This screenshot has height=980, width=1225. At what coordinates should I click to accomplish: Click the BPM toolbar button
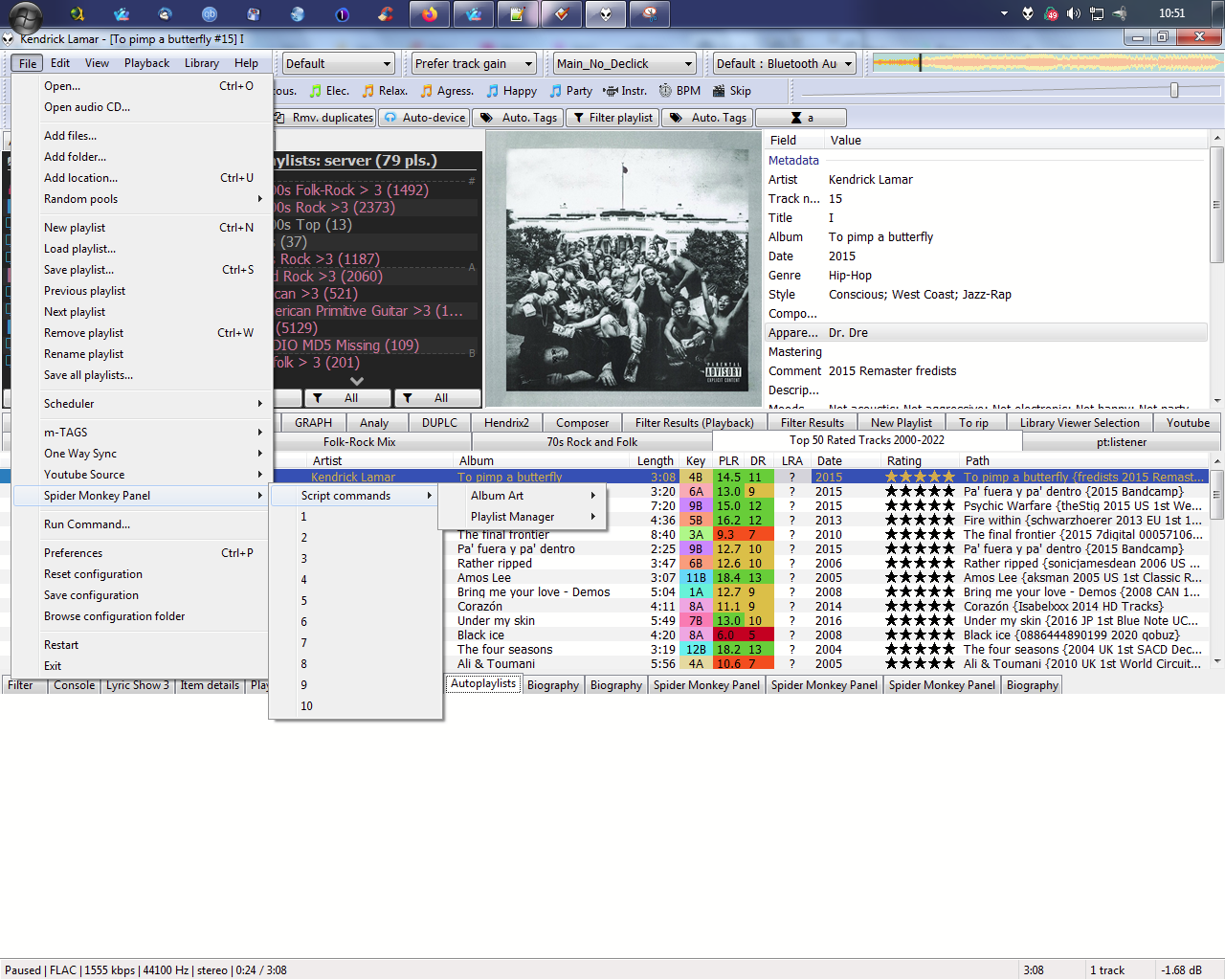pos(679,91)
